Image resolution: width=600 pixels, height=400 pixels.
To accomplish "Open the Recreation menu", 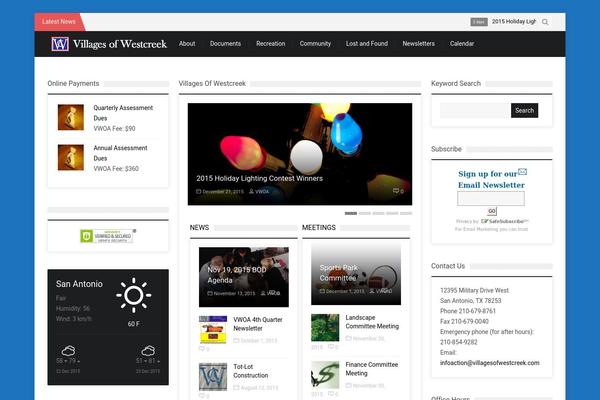I will [x=271, y=44].
